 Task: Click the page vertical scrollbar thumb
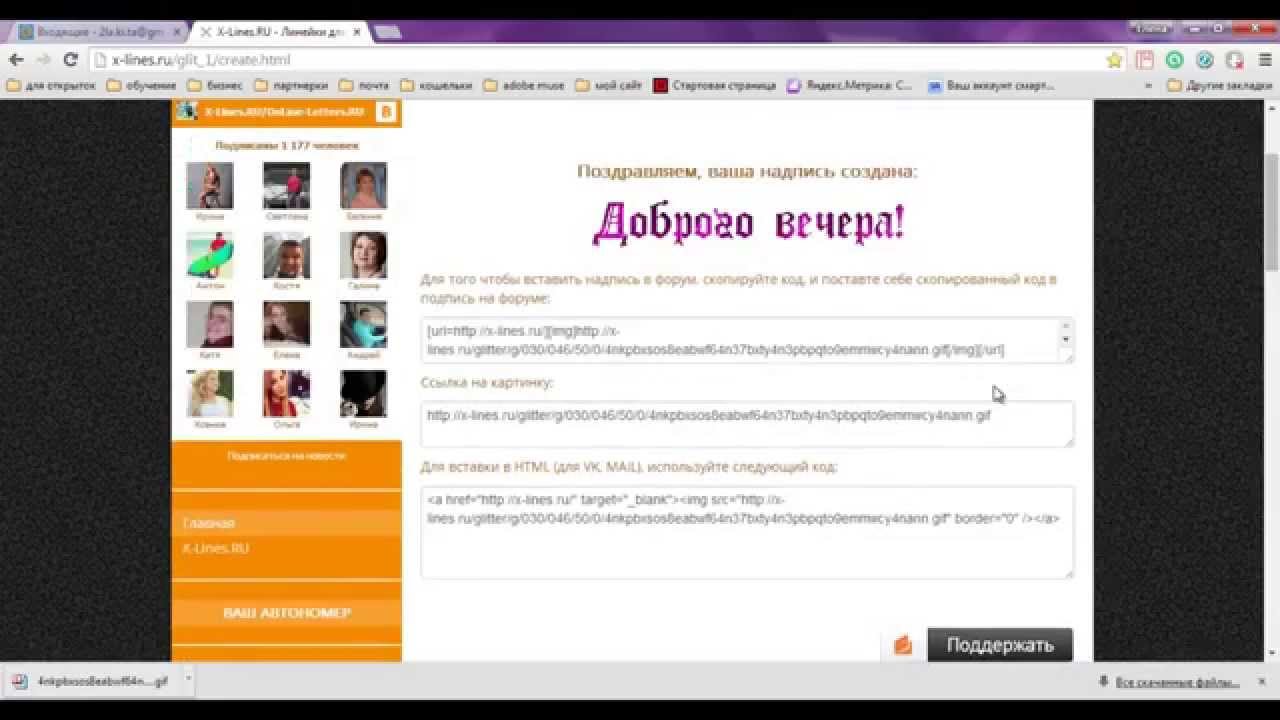[x=1271, y=212]
